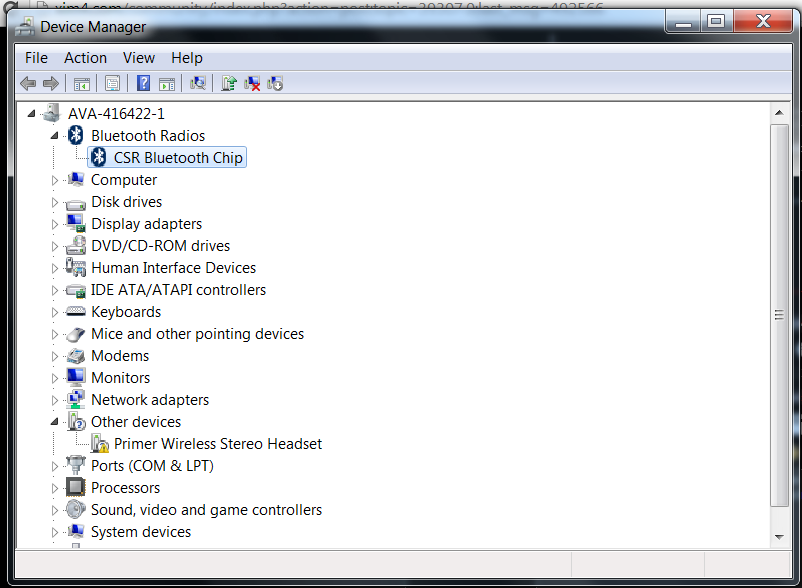Image resolution: width=802 pixels, height=588 pixels.
Task: Select Primer Wireless Stereo Headset entry
Action: (218, 443)
